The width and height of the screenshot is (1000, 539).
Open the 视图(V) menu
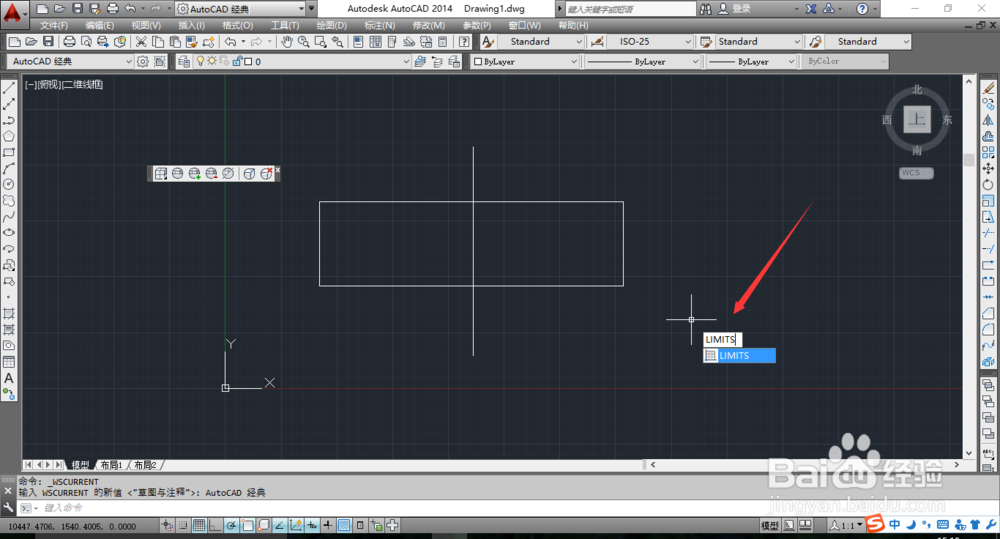146,26
